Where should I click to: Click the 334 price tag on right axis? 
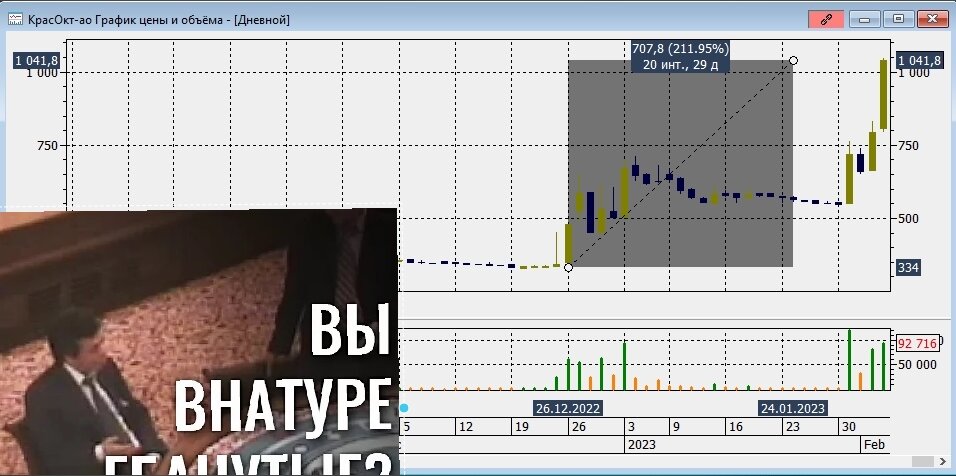[x=908, y=268]
